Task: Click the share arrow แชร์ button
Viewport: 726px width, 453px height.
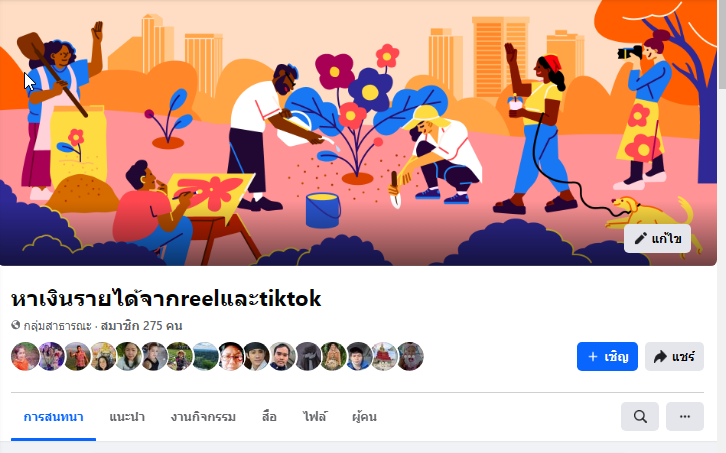Action: [674, 356]
